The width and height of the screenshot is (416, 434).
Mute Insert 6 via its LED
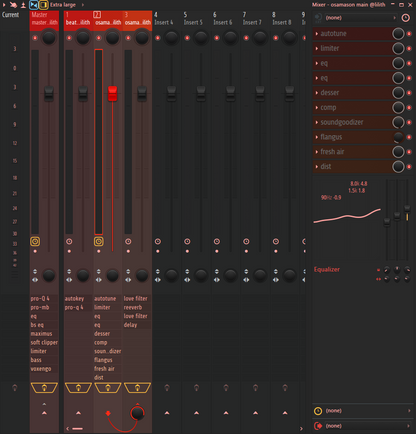click(x=217, y=38)
